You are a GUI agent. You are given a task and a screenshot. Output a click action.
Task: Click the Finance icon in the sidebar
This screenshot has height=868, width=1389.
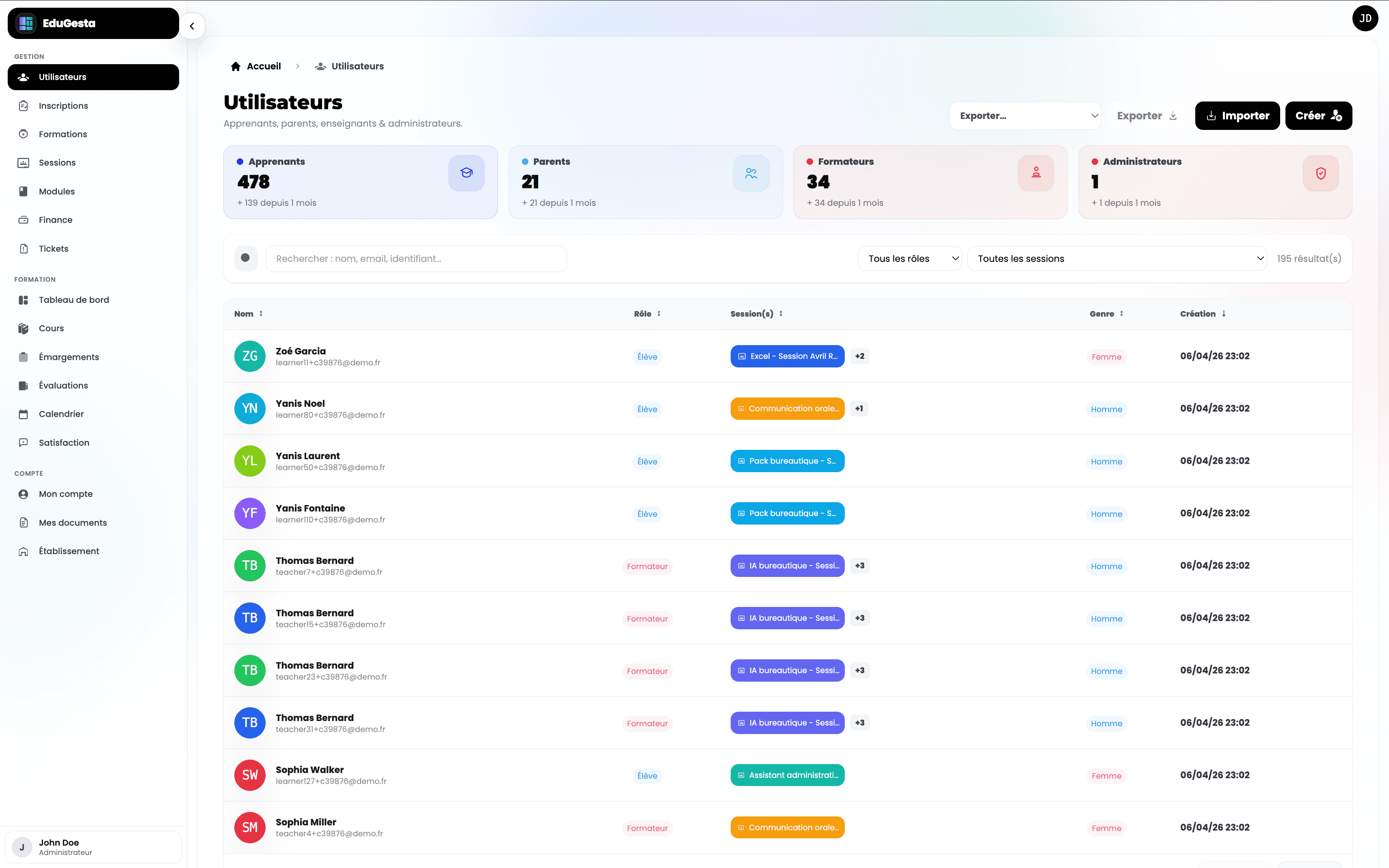[x=23, y=220]
